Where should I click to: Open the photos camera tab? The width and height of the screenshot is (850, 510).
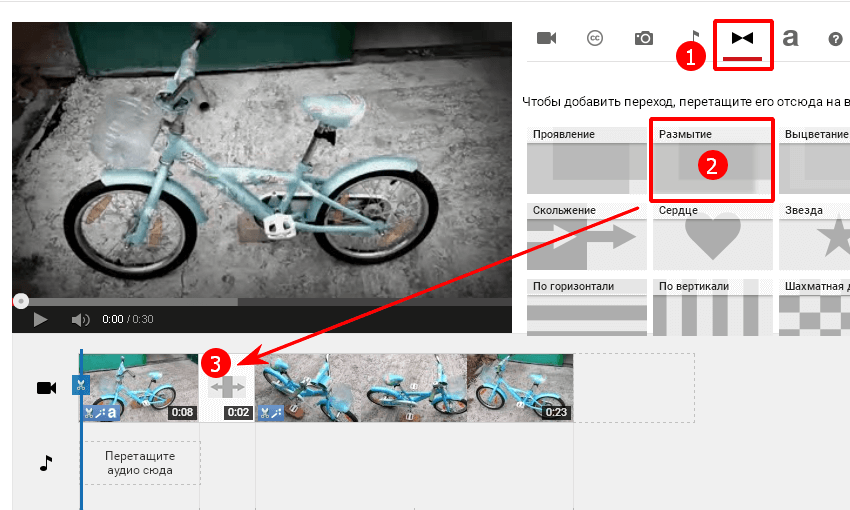(x=643, y=38)
